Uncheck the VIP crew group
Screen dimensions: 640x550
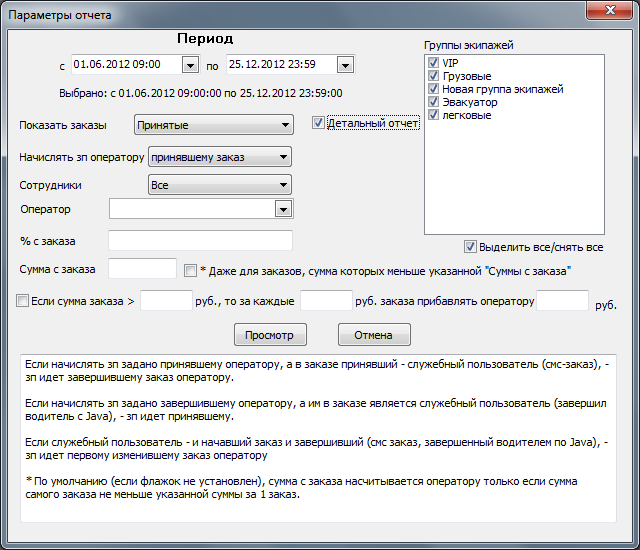(x=433, y=63)
